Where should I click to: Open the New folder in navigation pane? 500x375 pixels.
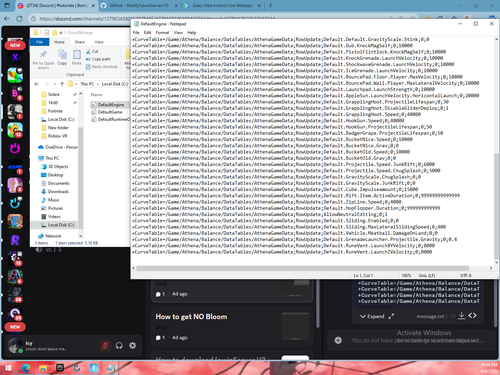click(x=58, y=128)
